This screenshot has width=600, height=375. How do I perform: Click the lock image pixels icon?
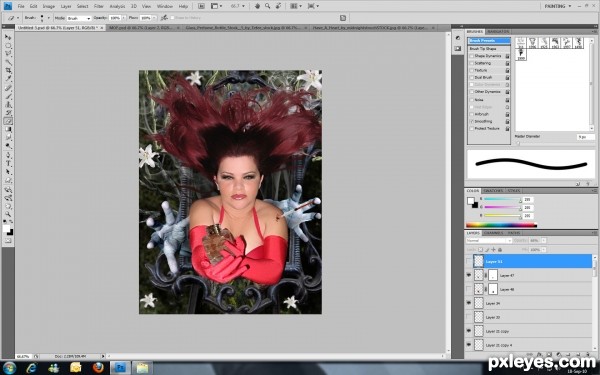pos(487,249)
